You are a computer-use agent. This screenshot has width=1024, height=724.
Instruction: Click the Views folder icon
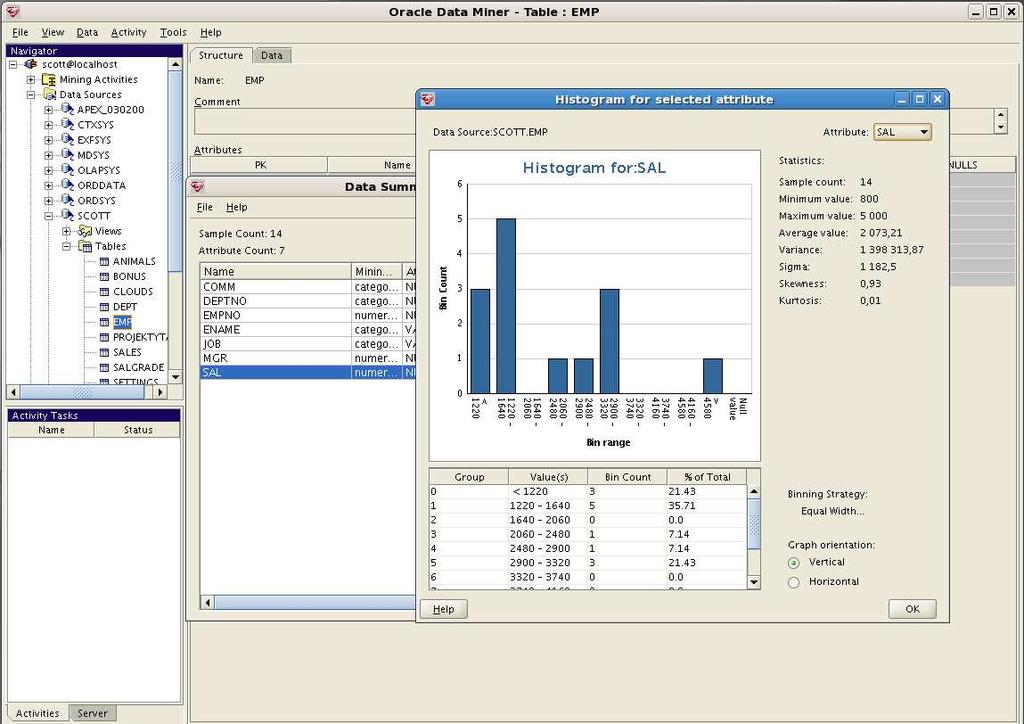point(85,230)
